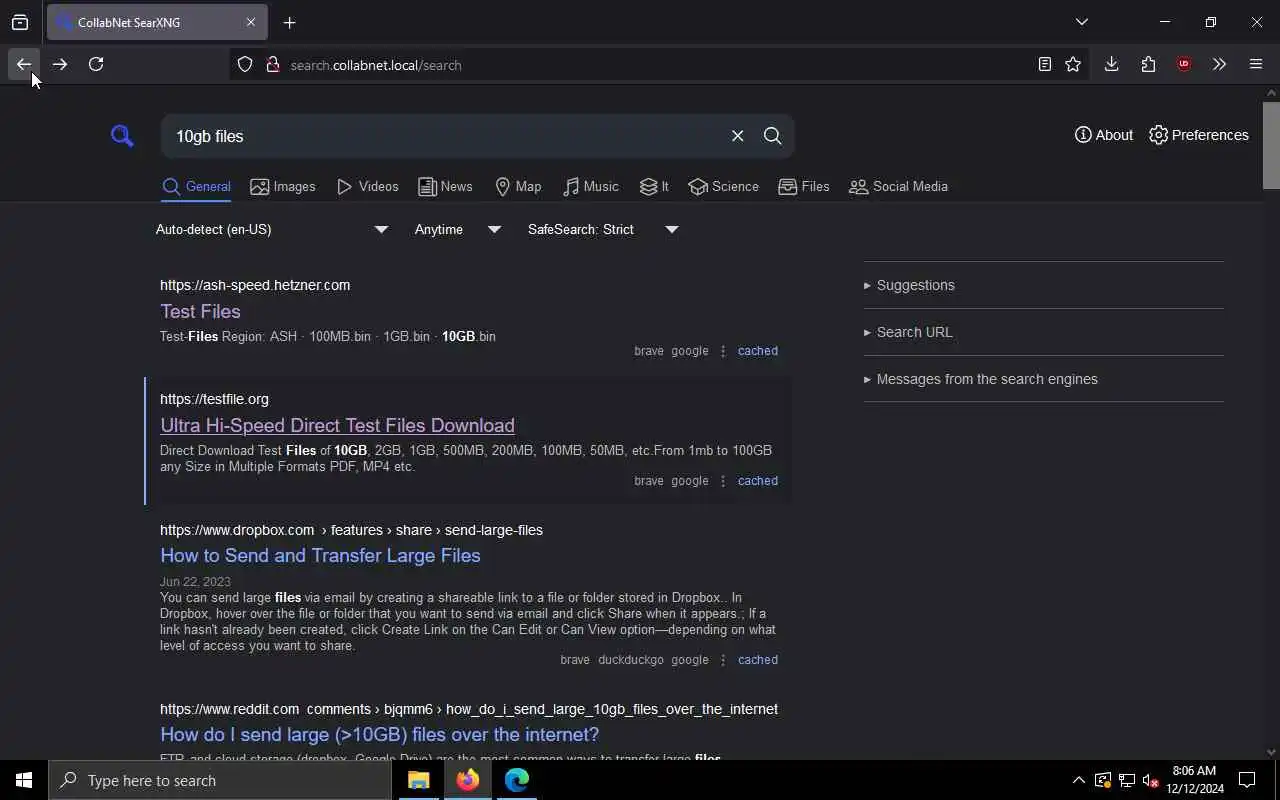This screenshot has height=800, width=1280.
Task: Switch to Images category tab
Action: click(x=283, y=187)
